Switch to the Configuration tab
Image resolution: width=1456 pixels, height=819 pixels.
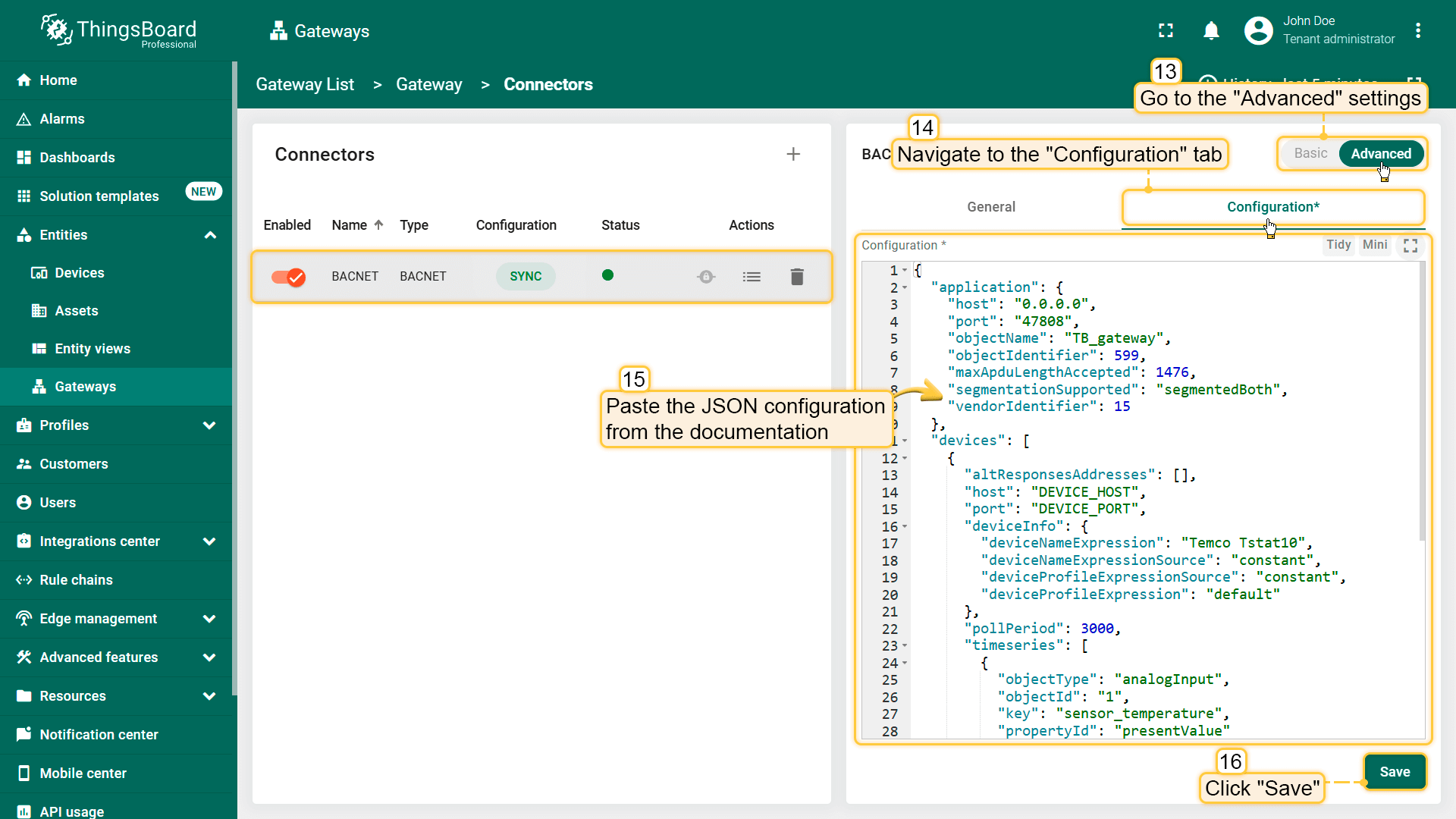(1272, 207)
